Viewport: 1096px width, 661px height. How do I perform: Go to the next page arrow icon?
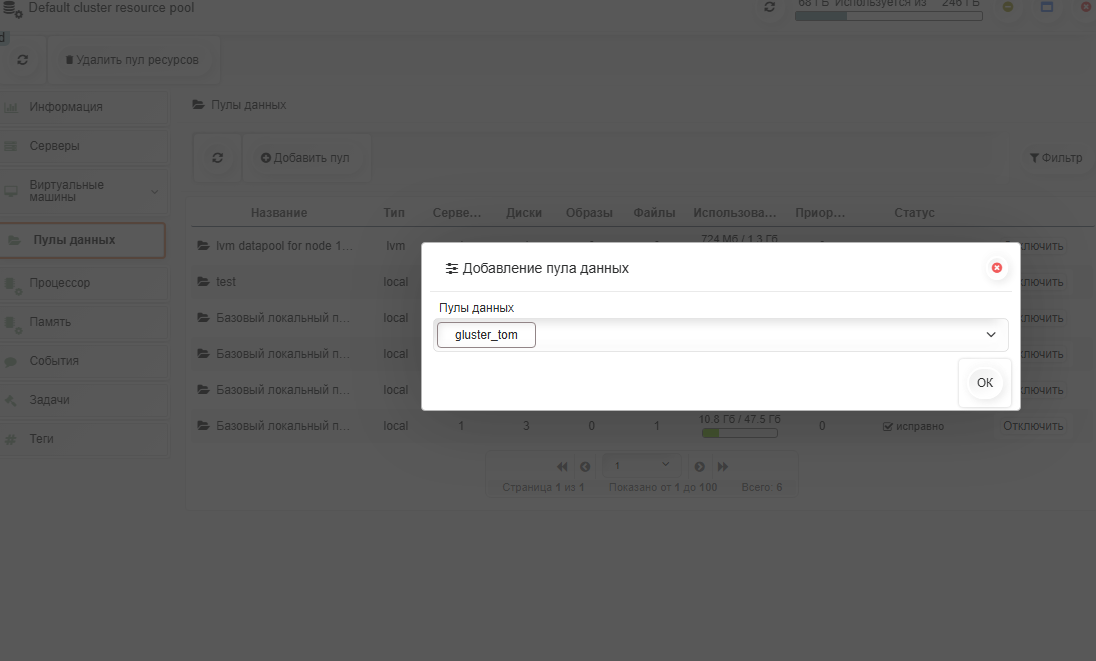click(x=700, y=467)
